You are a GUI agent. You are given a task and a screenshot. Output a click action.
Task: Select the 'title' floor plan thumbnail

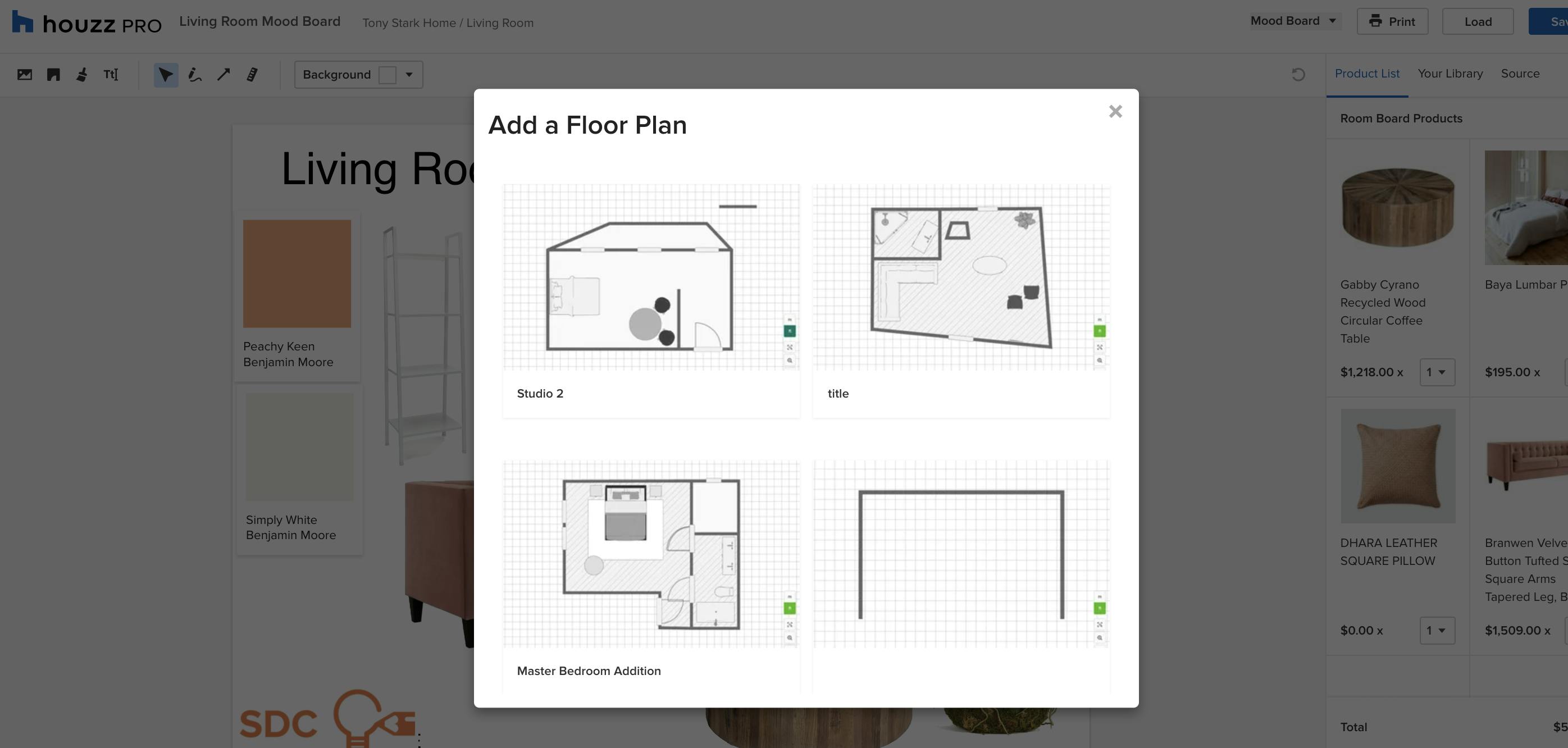pos(961,277)
